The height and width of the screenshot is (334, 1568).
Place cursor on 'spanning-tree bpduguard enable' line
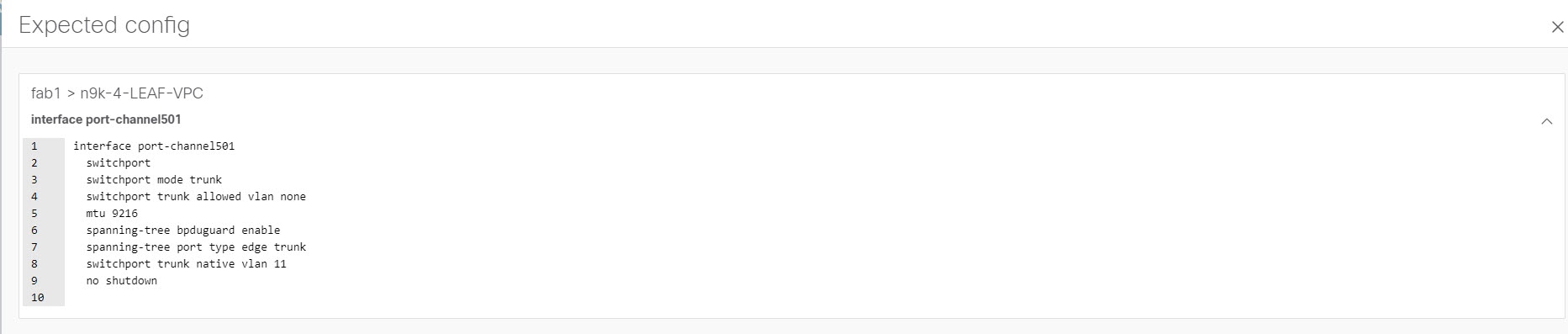tap(183, 231)
